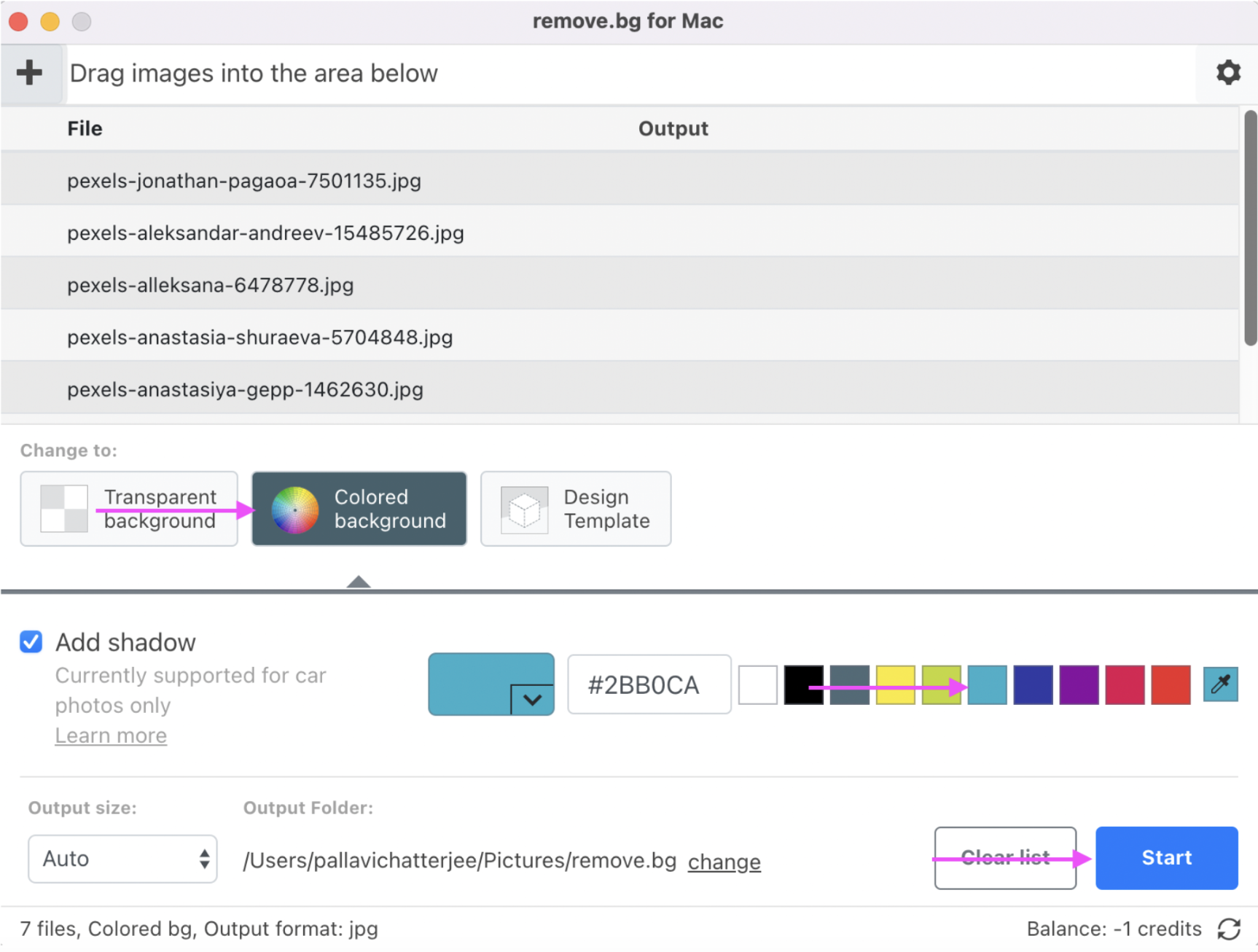The image size is (1258, 952).
Task: Click the output folder path text
Action: [460, 861]
